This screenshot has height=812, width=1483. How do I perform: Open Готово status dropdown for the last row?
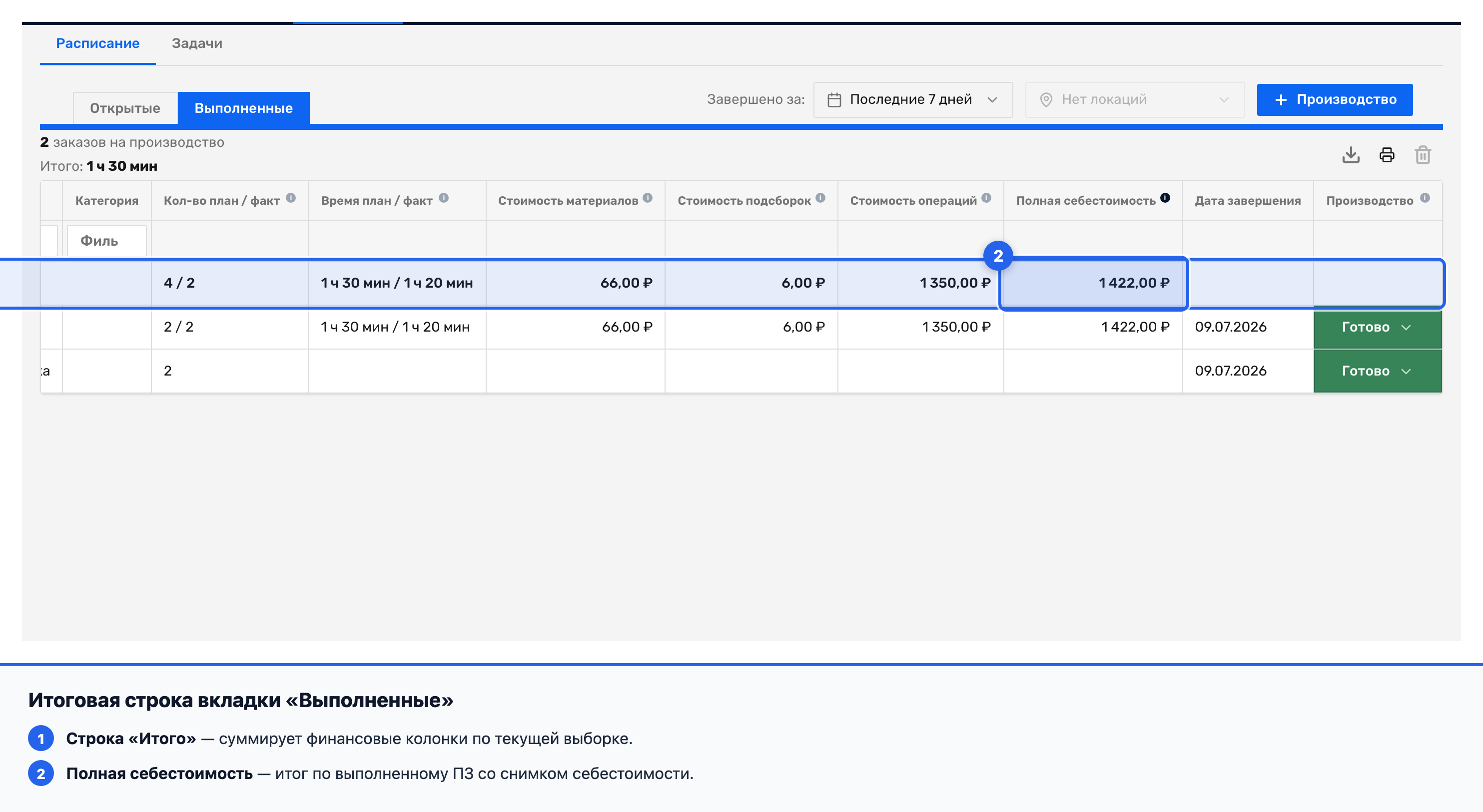click(1378, 371)
